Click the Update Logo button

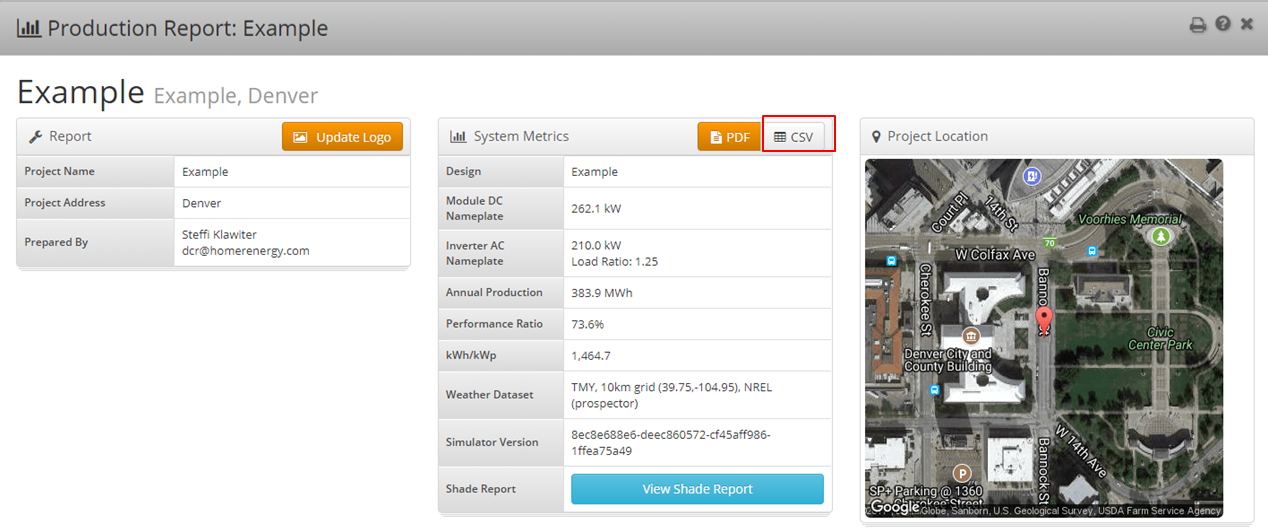coord(342,137)
